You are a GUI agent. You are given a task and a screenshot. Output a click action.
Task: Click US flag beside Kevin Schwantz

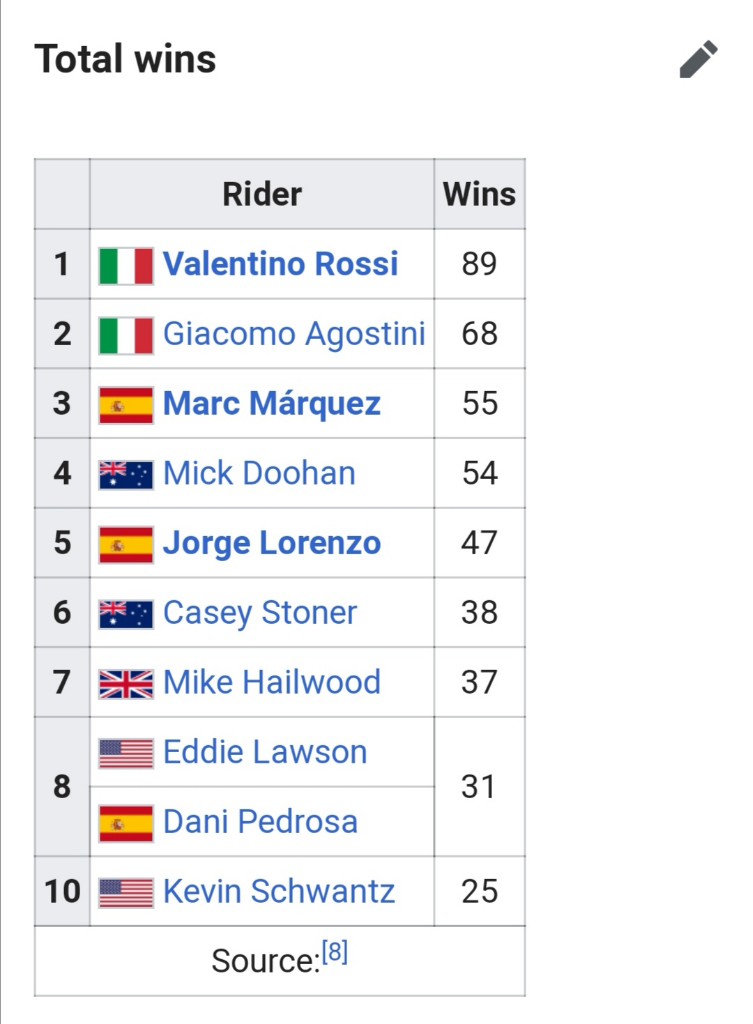tap(126, 892)
